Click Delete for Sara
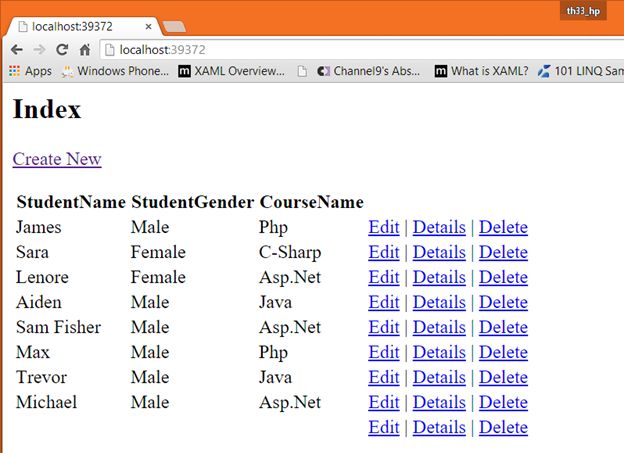The height and width of the screenshot is (453, 624). coord(503,252)
